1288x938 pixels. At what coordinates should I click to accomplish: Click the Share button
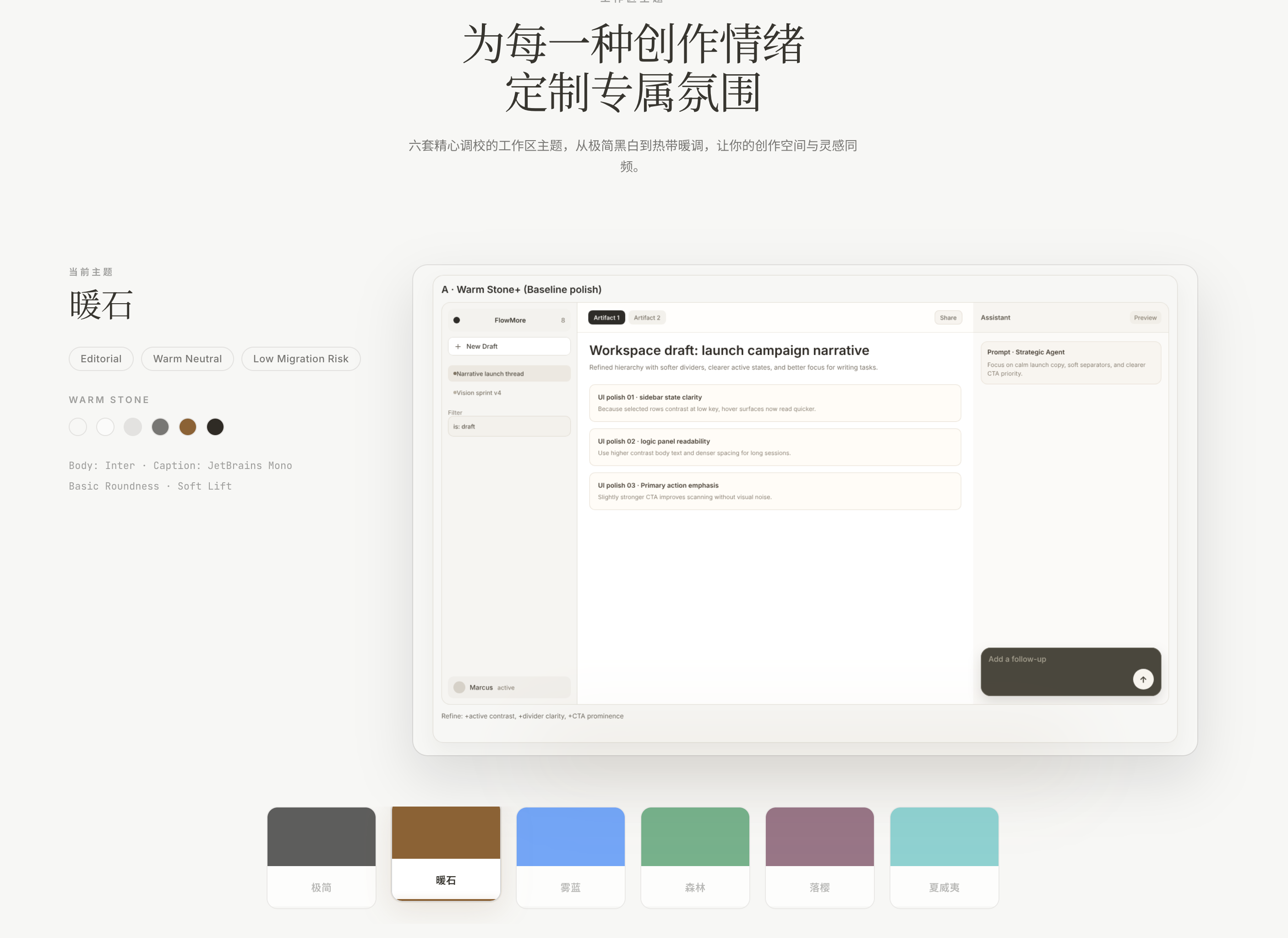(948, 318)
